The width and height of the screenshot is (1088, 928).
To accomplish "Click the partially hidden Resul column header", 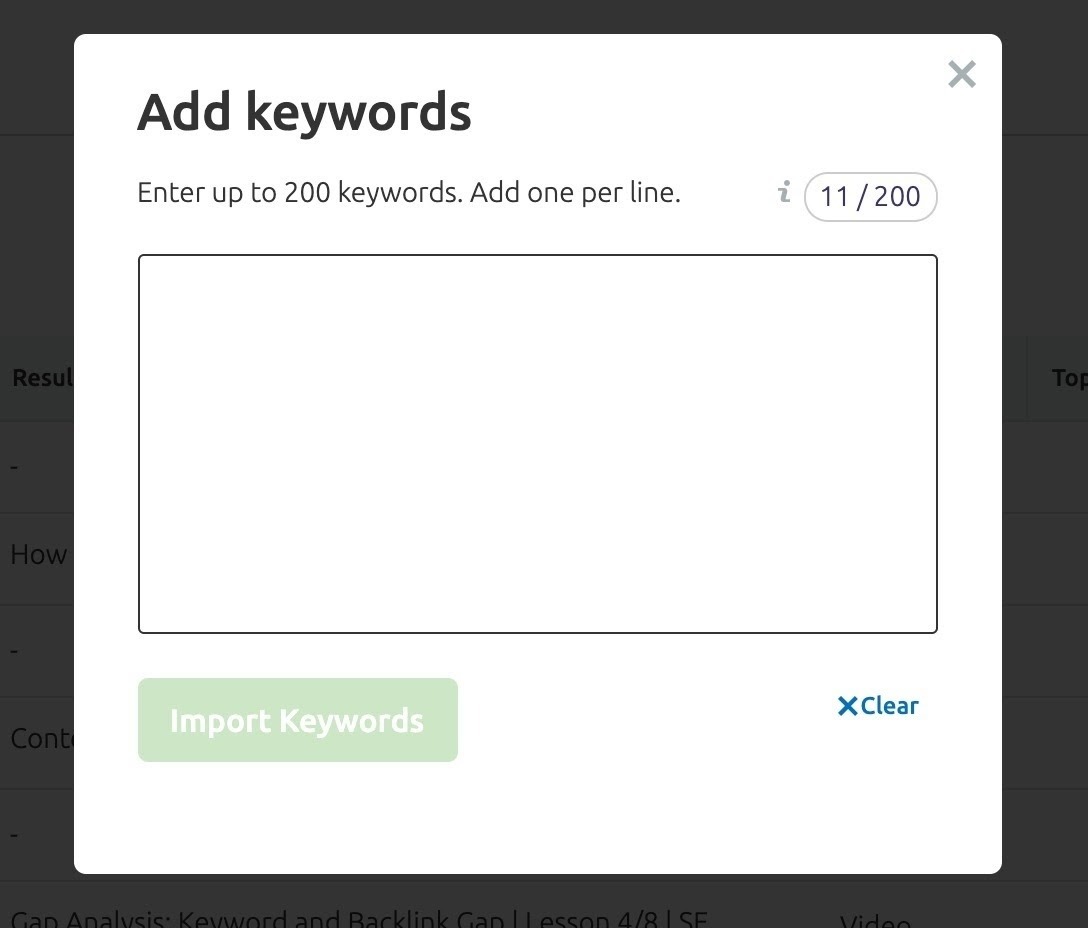I will 40,378.
